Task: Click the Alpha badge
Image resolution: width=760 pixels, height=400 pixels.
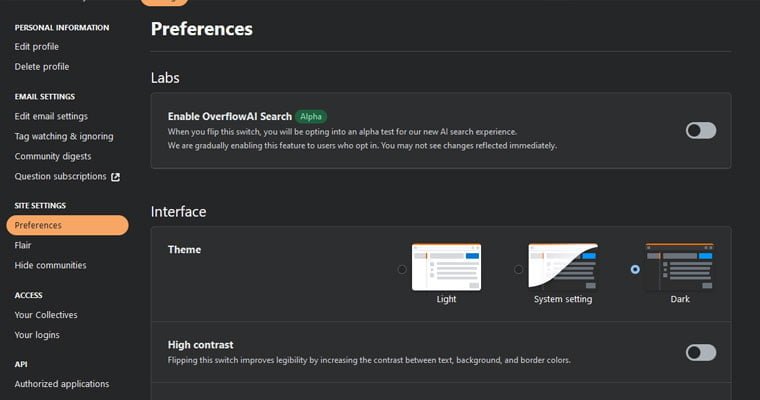Action: 311,117
